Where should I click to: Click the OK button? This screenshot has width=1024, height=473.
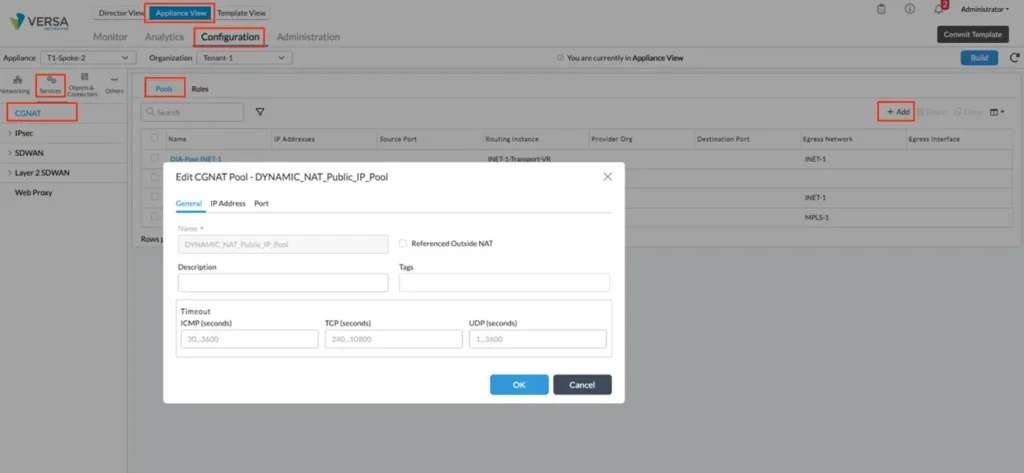518,385
